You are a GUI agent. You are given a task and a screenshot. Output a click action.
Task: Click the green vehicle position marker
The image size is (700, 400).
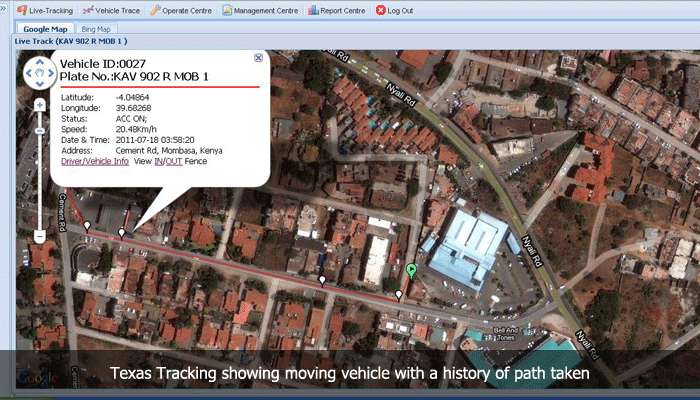click(412, 271)
